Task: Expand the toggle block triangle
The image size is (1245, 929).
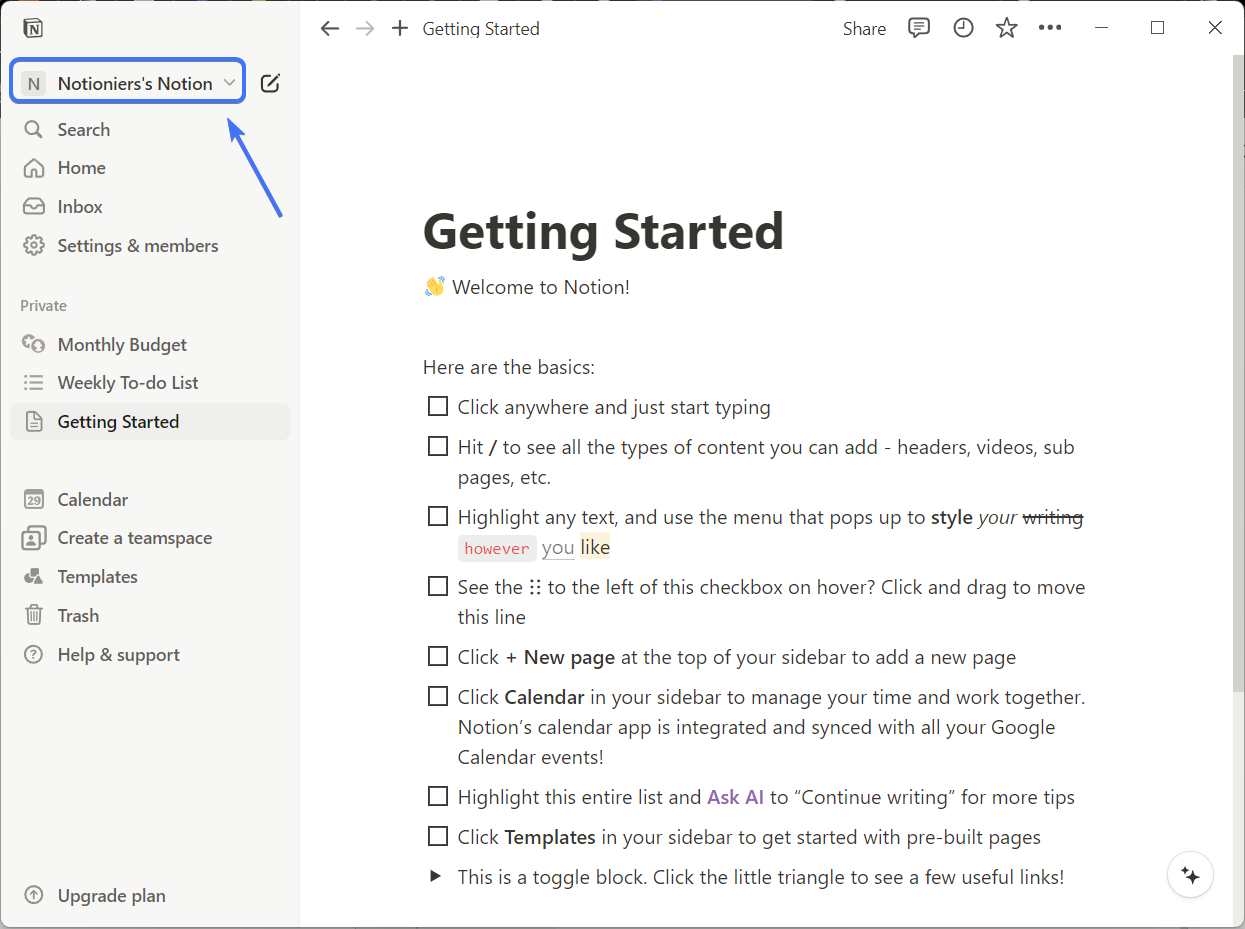Action: click(435, 876)
